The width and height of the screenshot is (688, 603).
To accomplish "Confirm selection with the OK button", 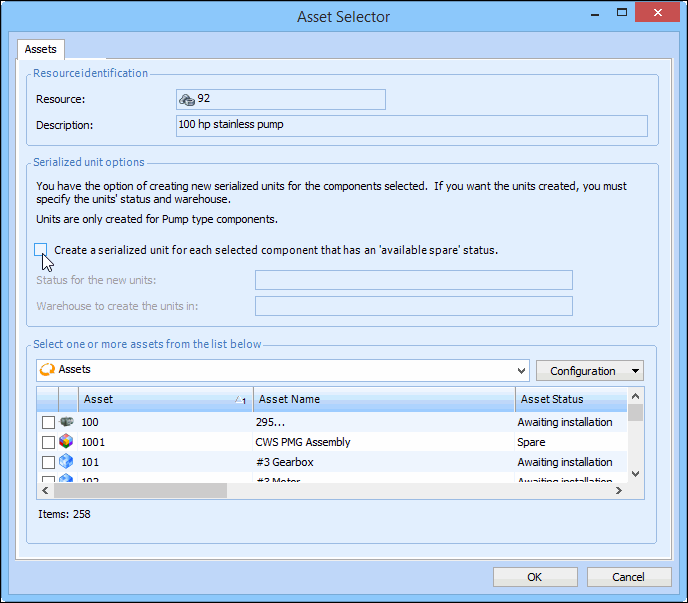I will [x=535, y=577].
